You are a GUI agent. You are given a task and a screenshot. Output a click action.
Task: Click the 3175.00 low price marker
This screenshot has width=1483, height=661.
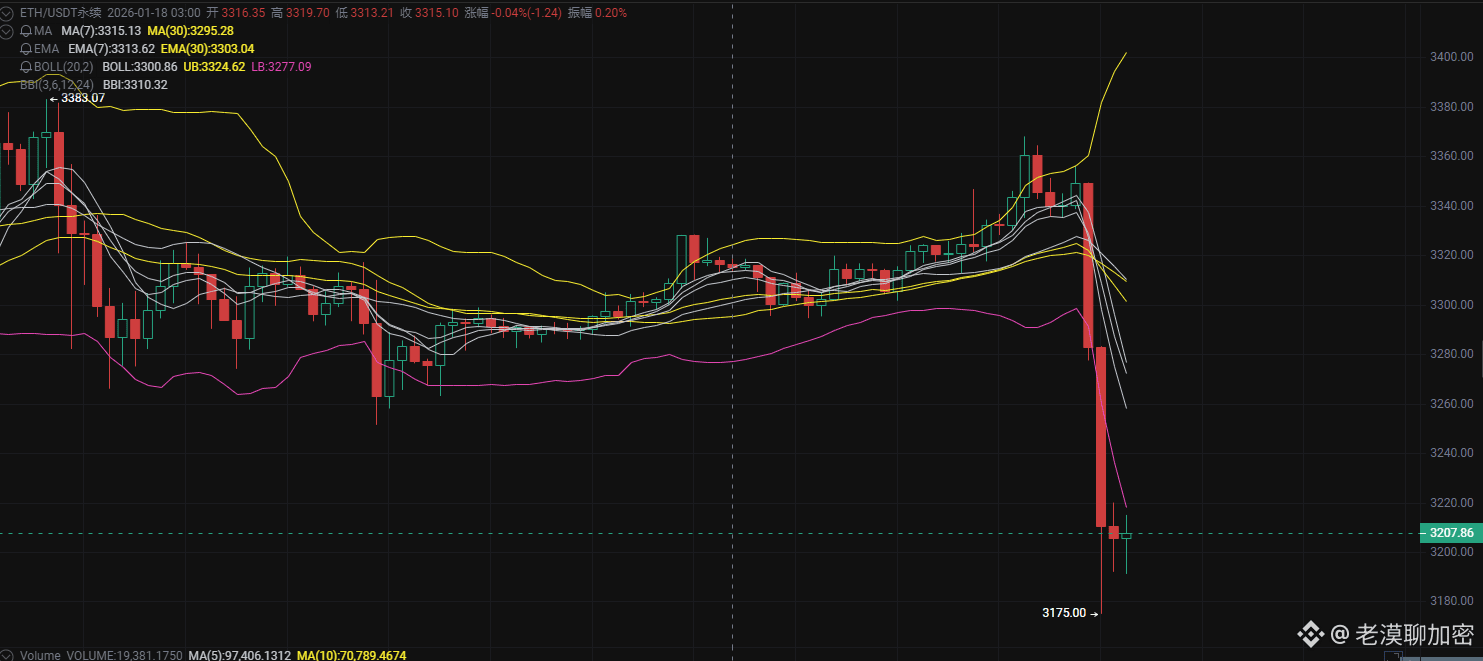tap(1064, 612)
